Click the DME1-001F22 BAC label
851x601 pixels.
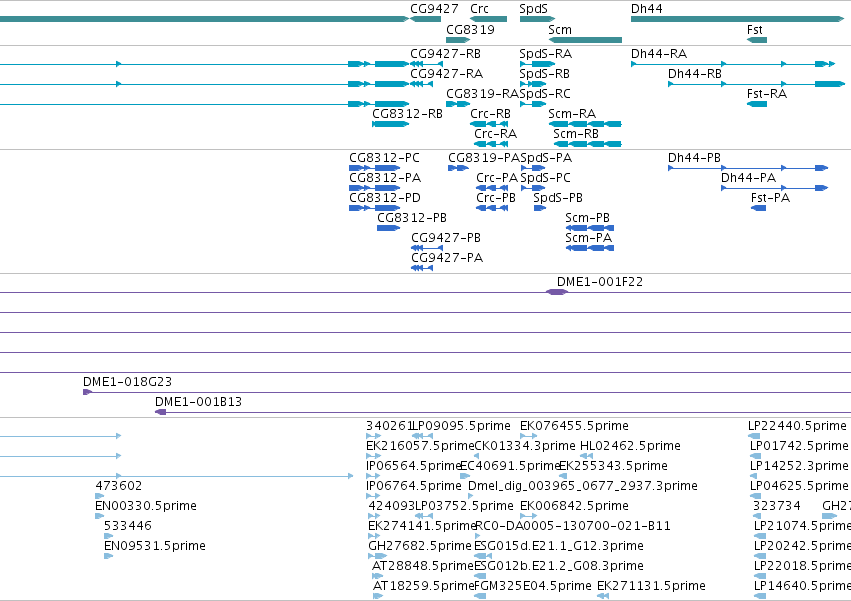(600, 282)
